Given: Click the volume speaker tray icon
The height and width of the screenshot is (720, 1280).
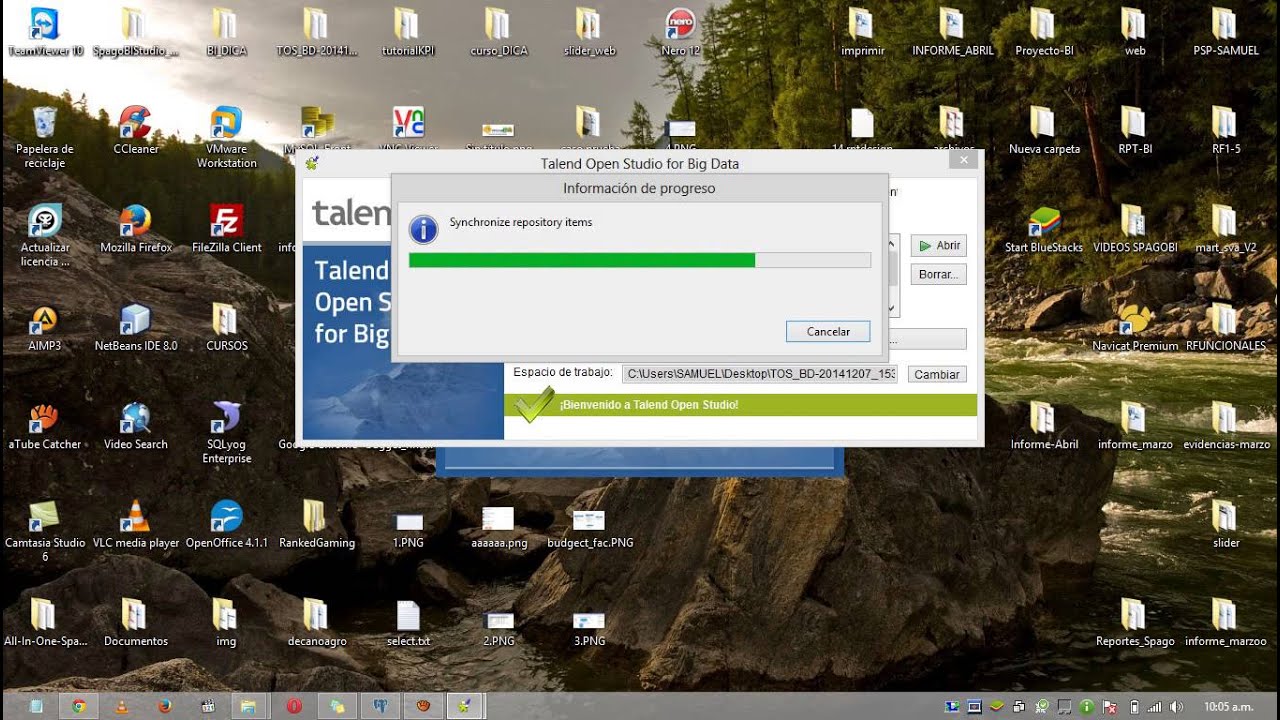Looking at the screenshot, I should pos(1176,706).
